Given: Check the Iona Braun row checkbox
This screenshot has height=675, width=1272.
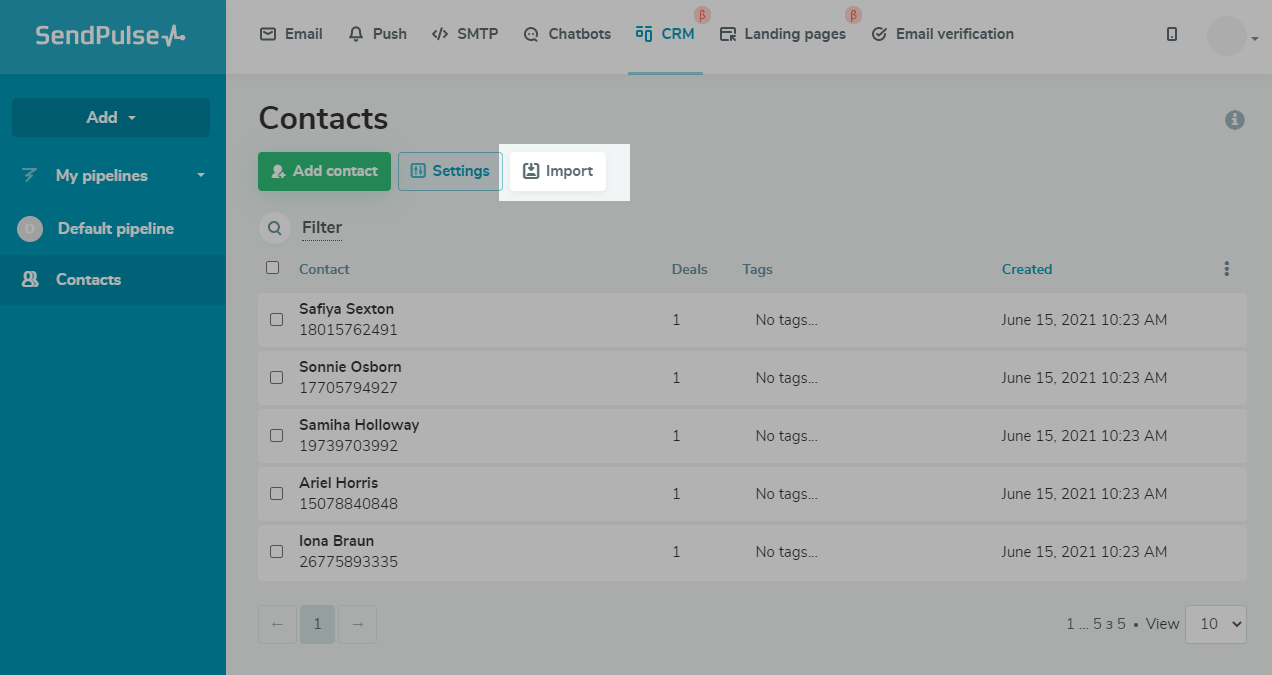Looking at the screenshot, I should (x=277, y=552).
